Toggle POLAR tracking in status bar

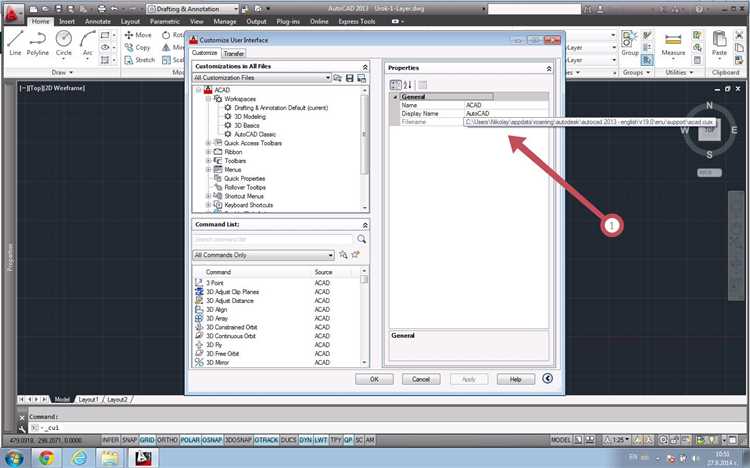click(x=190, y=440)
